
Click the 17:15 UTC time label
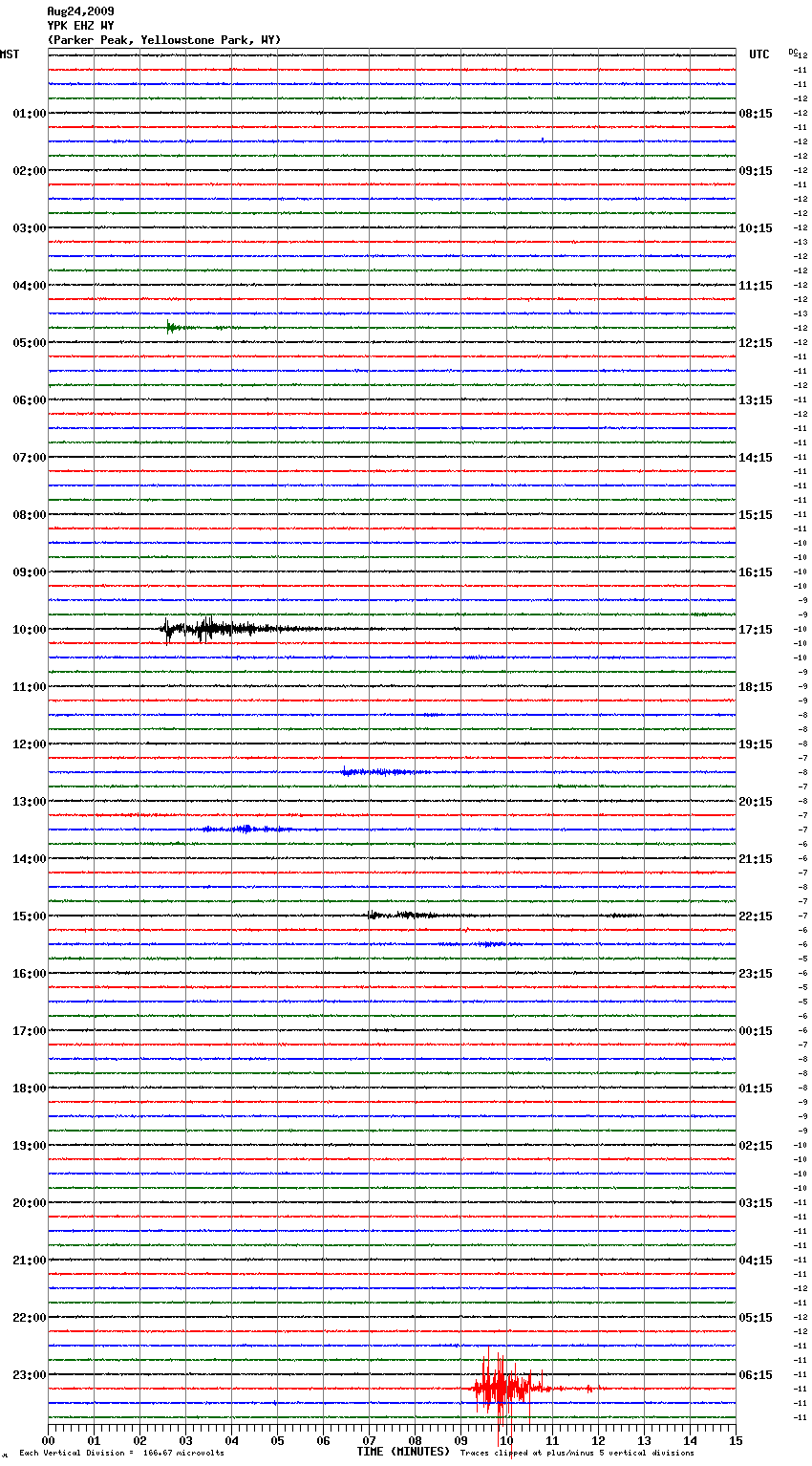756,630
